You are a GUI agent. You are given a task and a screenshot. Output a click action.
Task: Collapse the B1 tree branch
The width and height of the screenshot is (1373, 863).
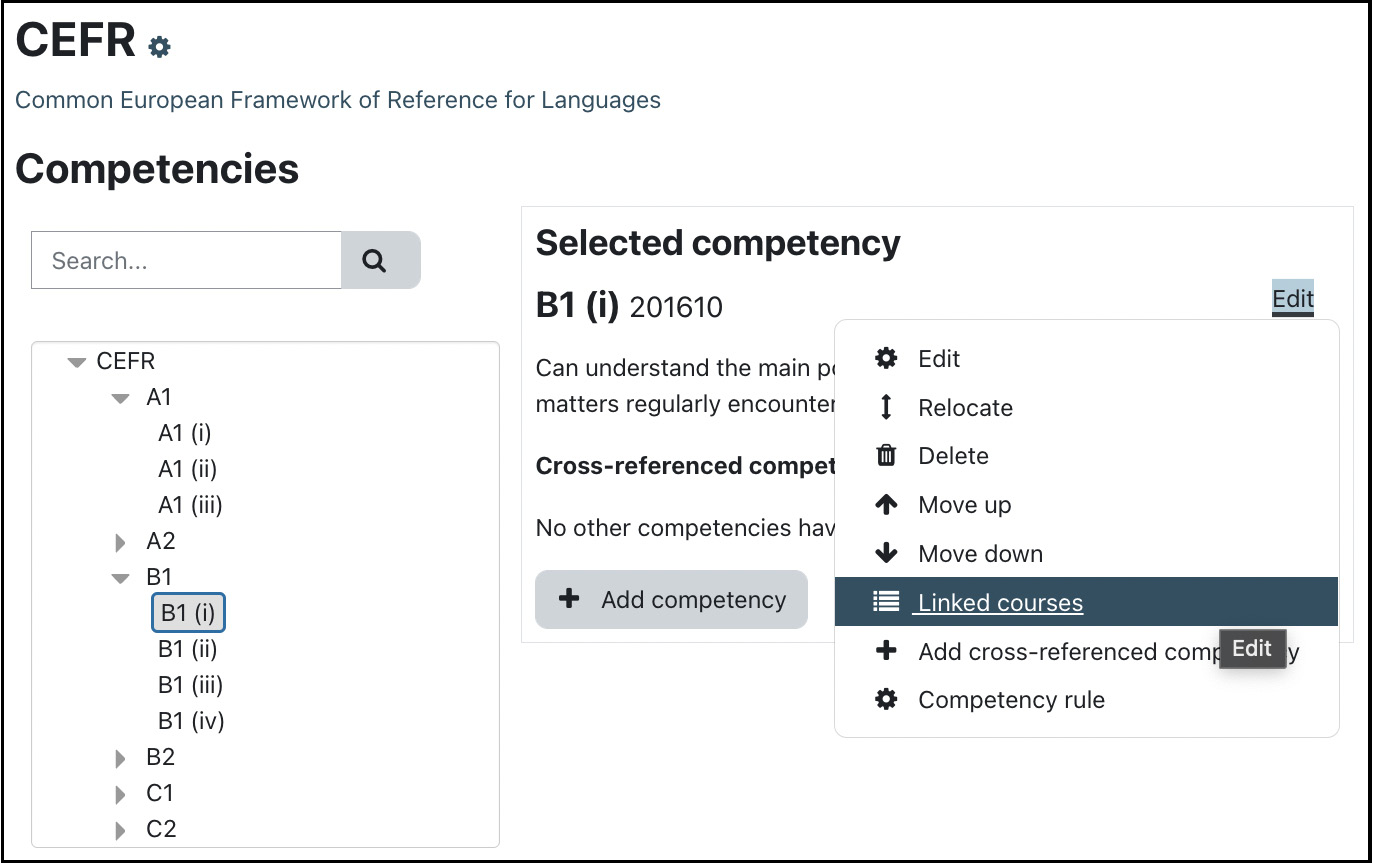click(121, 578)
